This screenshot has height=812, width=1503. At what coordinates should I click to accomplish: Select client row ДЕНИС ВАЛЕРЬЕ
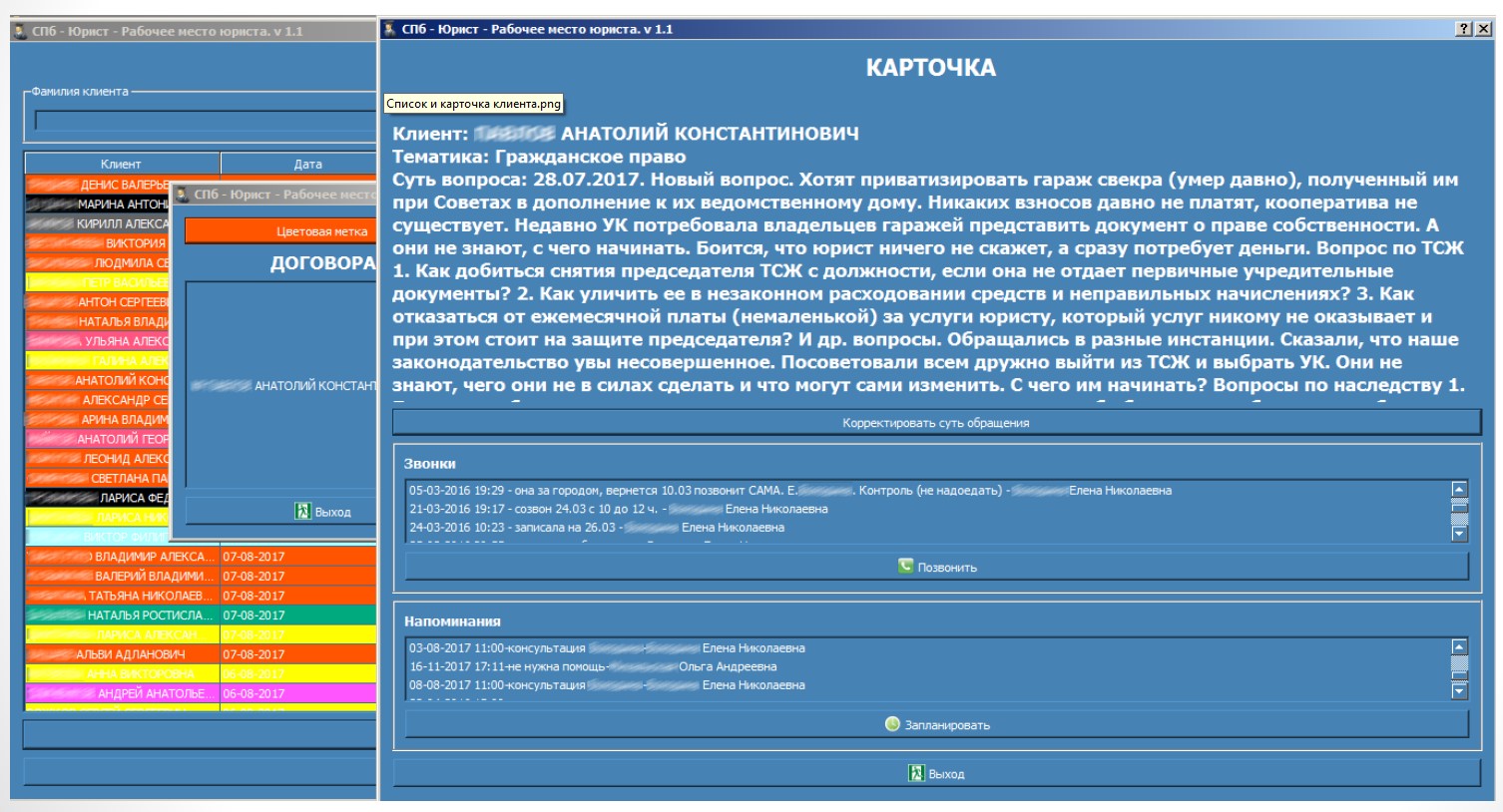click(x=97, y=185)
